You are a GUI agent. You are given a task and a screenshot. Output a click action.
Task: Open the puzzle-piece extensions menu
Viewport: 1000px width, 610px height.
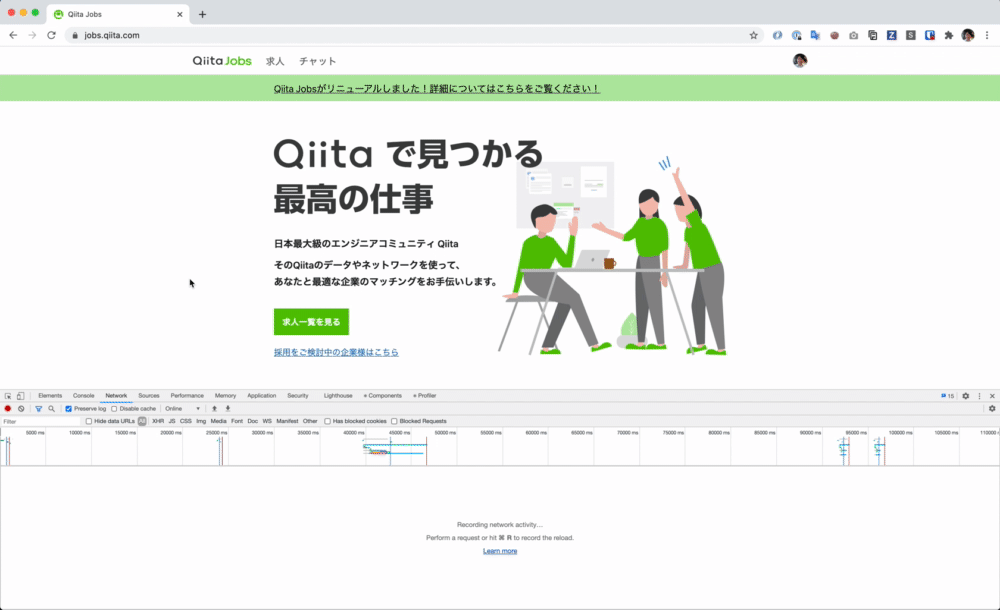point(949,35)
